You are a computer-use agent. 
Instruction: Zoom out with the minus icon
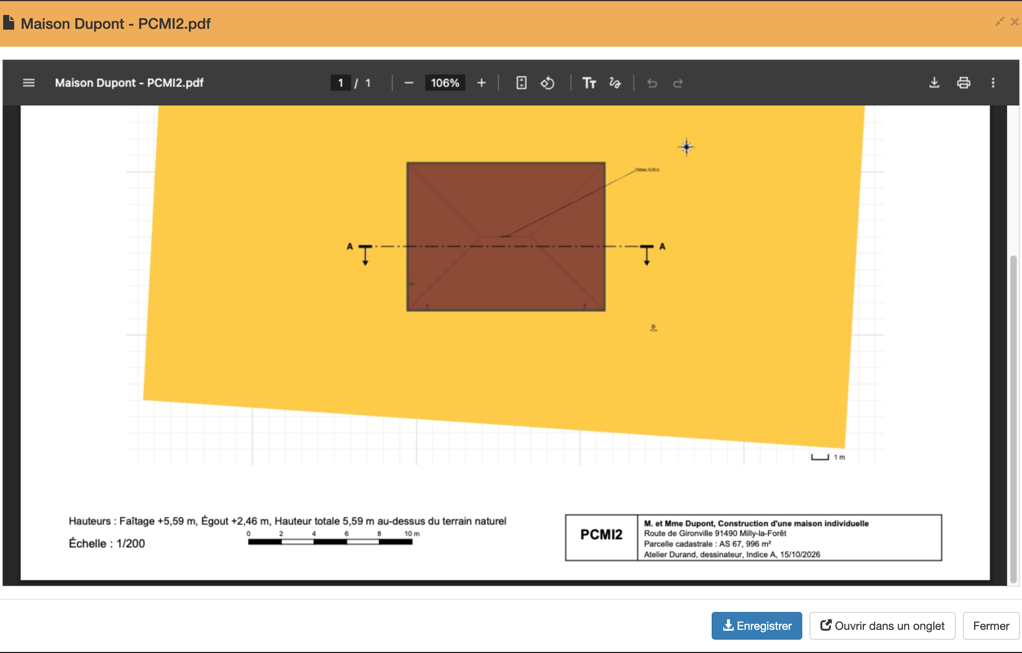click(x=409, y=83)
